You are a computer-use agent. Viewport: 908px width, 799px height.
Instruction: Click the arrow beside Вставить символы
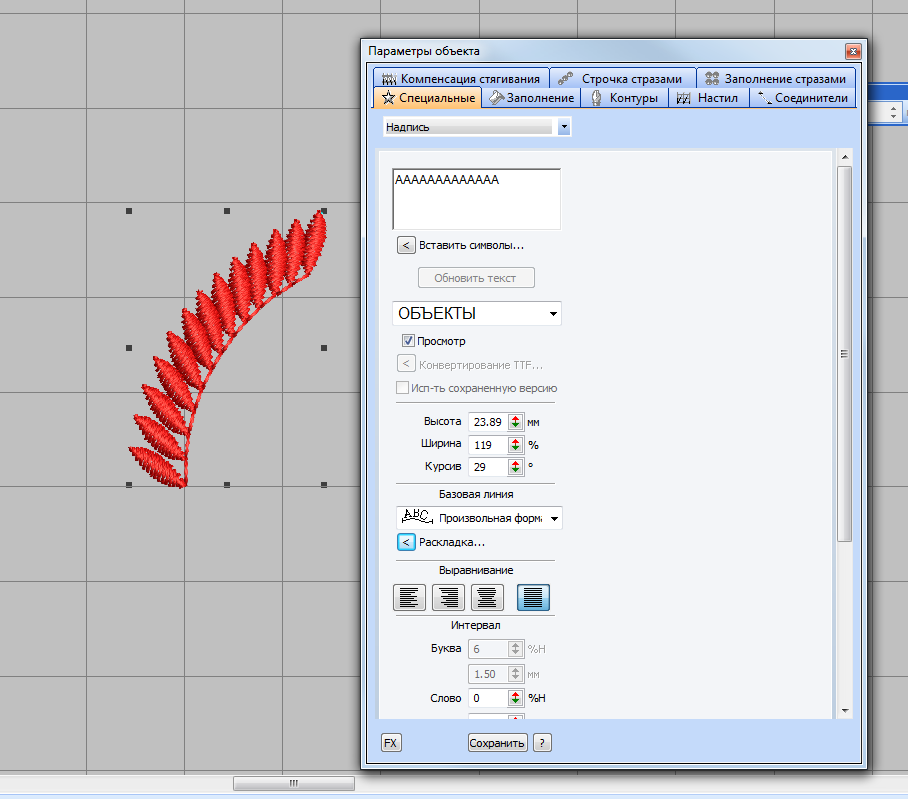click(406, 245)
